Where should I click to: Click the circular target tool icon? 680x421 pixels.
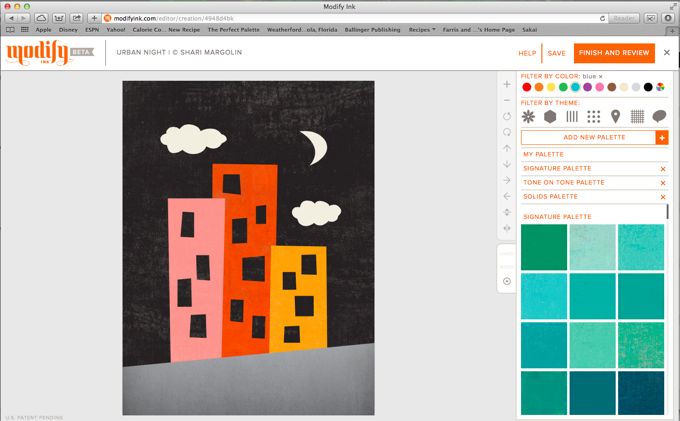507,281
